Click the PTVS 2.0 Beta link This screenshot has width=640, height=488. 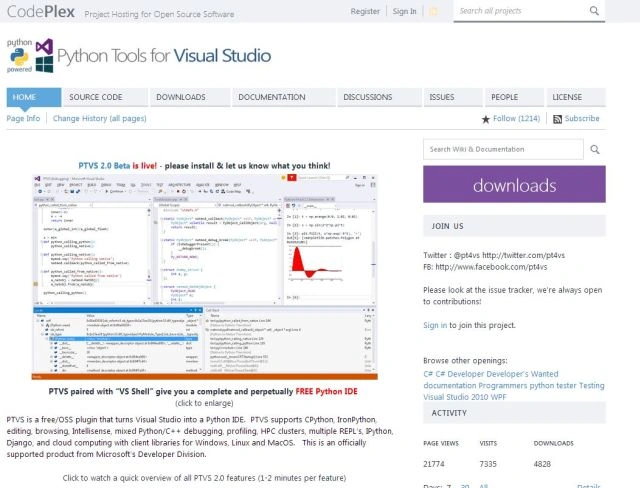point(104,166)
